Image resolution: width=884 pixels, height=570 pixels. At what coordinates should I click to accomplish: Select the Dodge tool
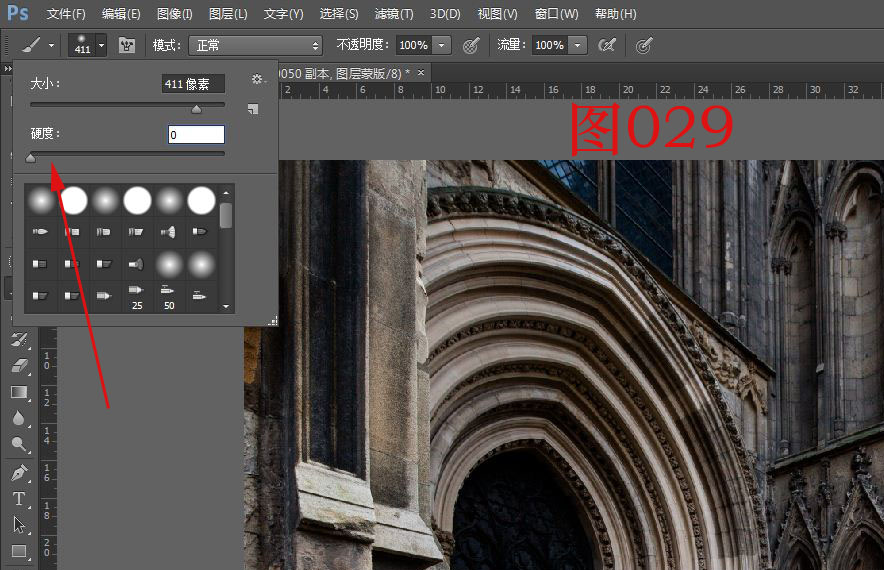19,445
